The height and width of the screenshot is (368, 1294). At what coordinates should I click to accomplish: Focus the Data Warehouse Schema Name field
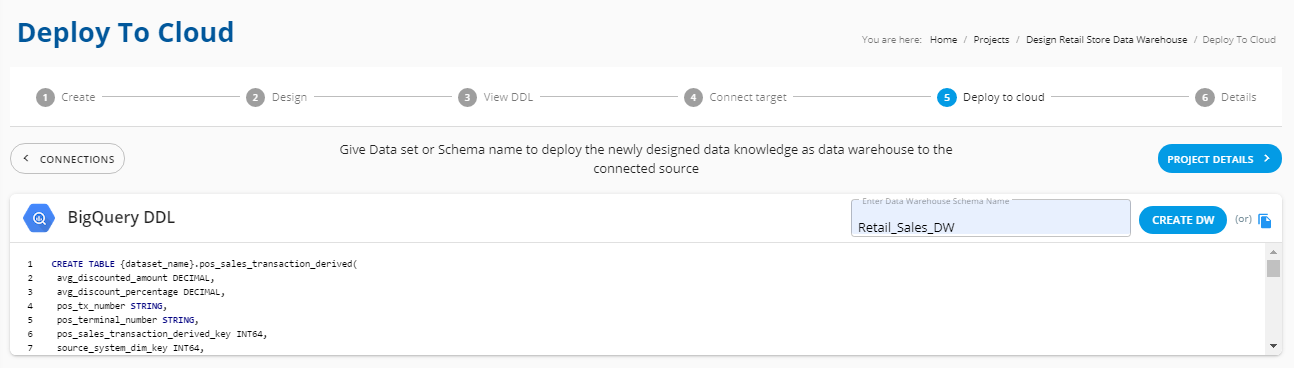click(x=991, y=218)
